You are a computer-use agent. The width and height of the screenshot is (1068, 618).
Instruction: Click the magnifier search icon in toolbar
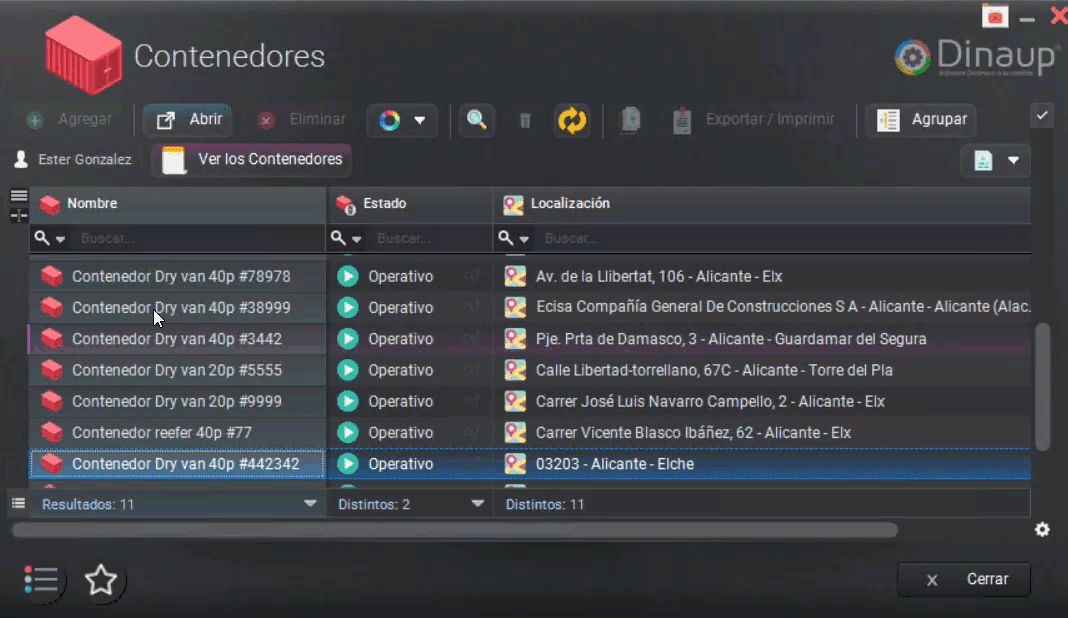(x=477, y=120)
